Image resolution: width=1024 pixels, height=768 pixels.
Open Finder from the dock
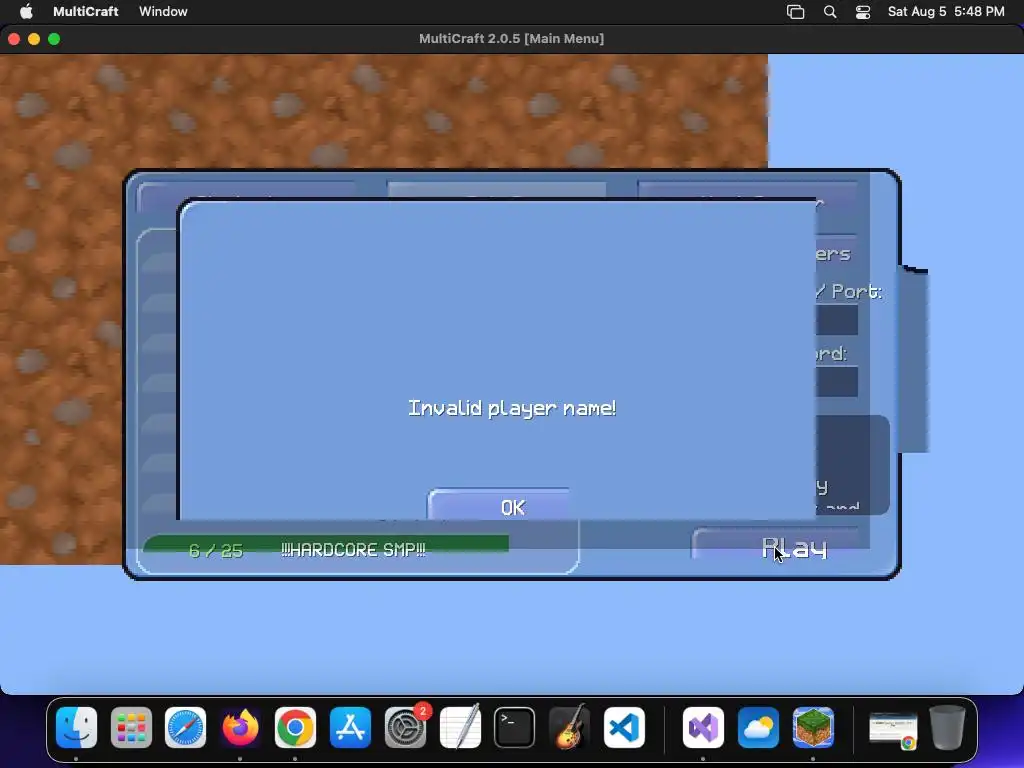point(76,727)
